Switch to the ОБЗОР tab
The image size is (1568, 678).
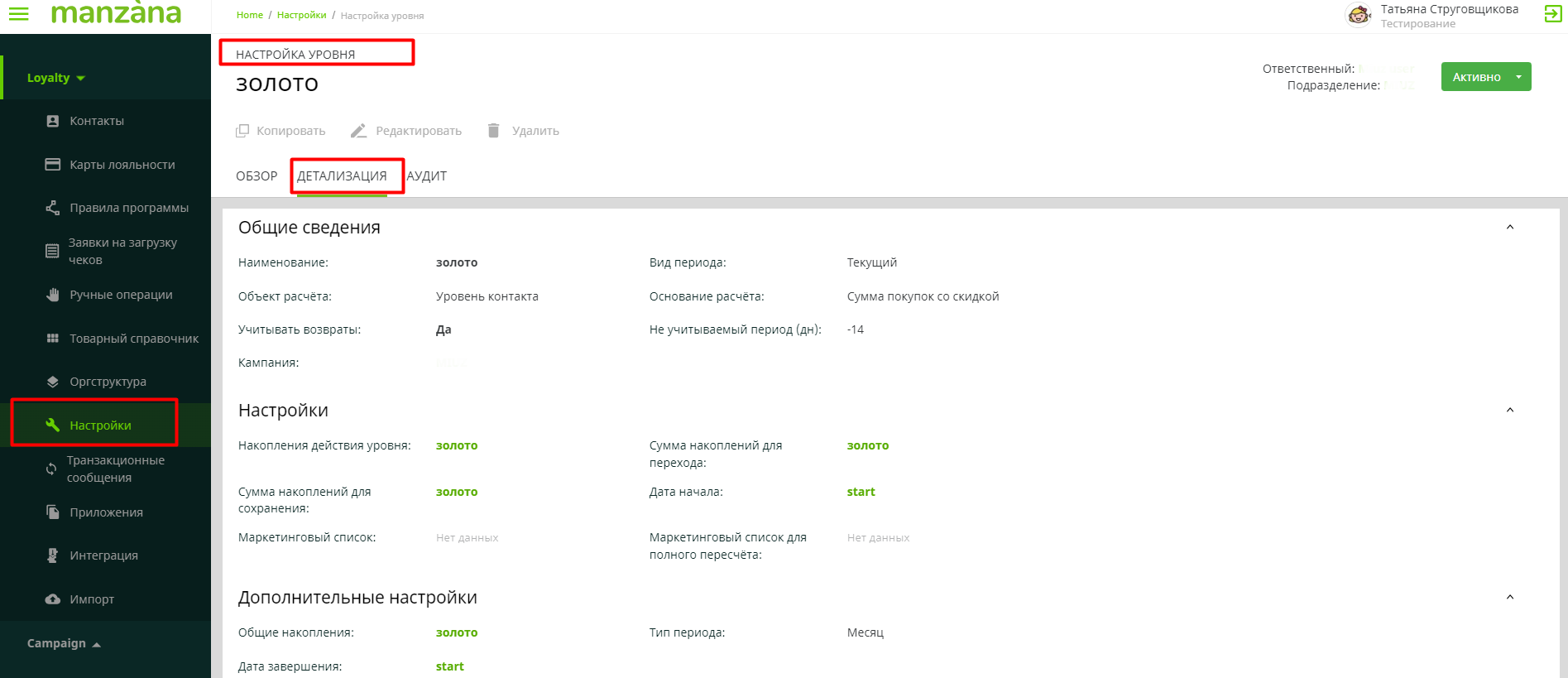tap(257, 176)
